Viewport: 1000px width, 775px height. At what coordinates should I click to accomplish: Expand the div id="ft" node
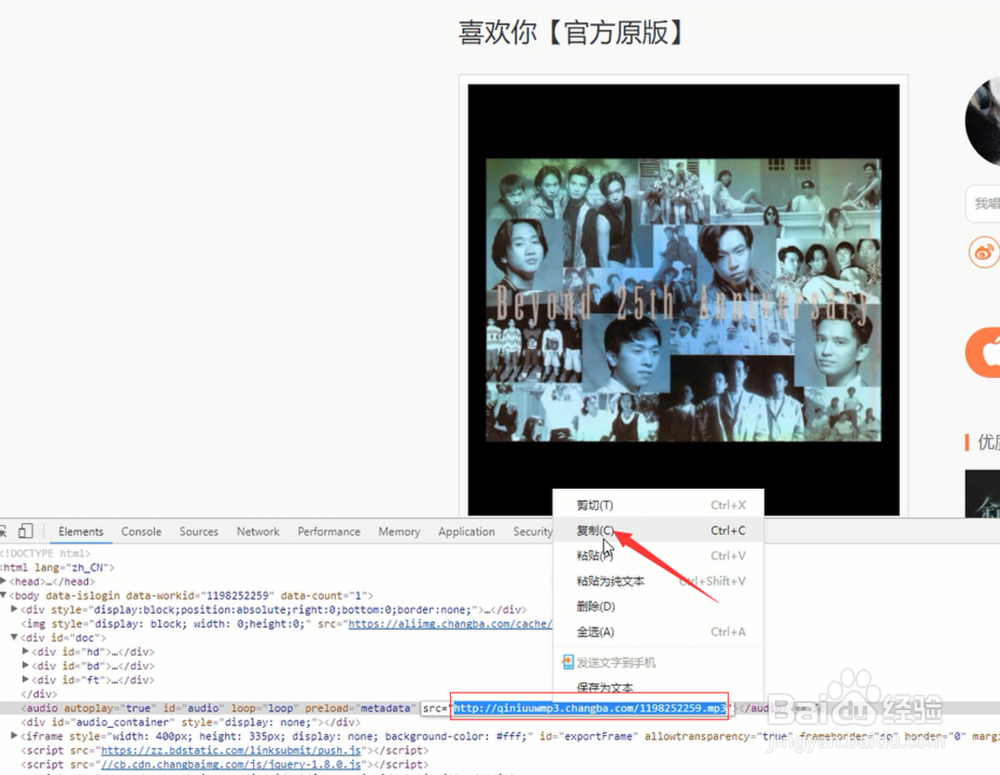tap(26, 679)
